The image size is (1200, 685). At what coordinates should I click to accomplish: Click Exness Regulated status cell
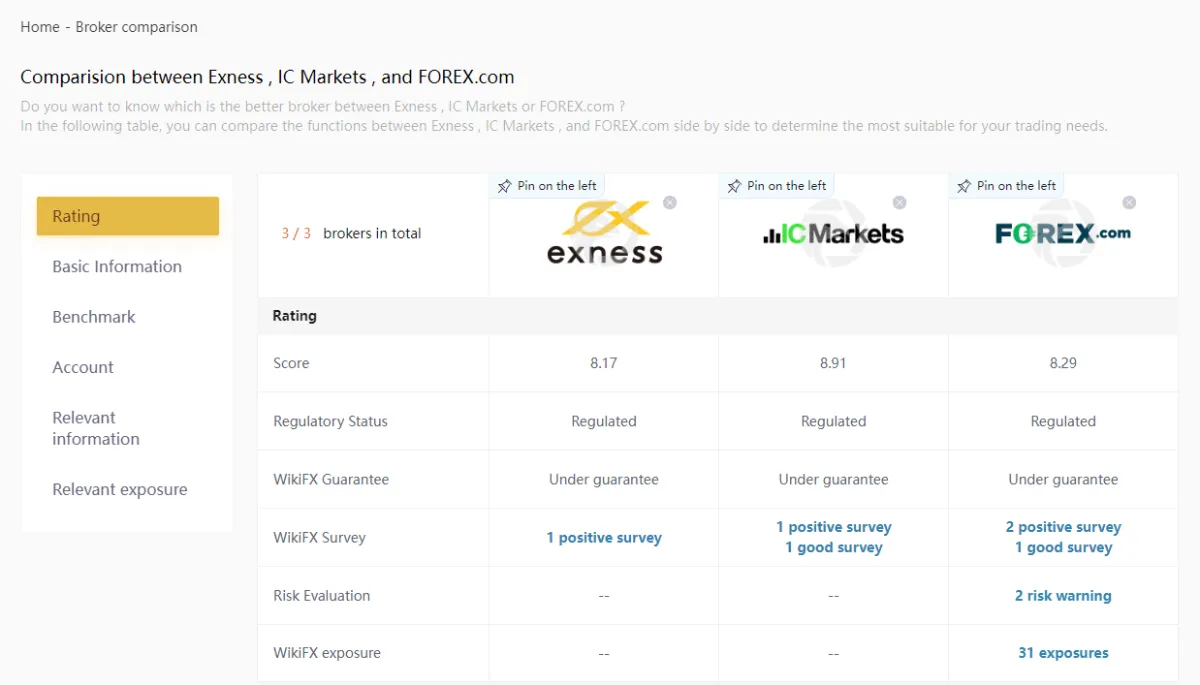click(x=604, y=421)
